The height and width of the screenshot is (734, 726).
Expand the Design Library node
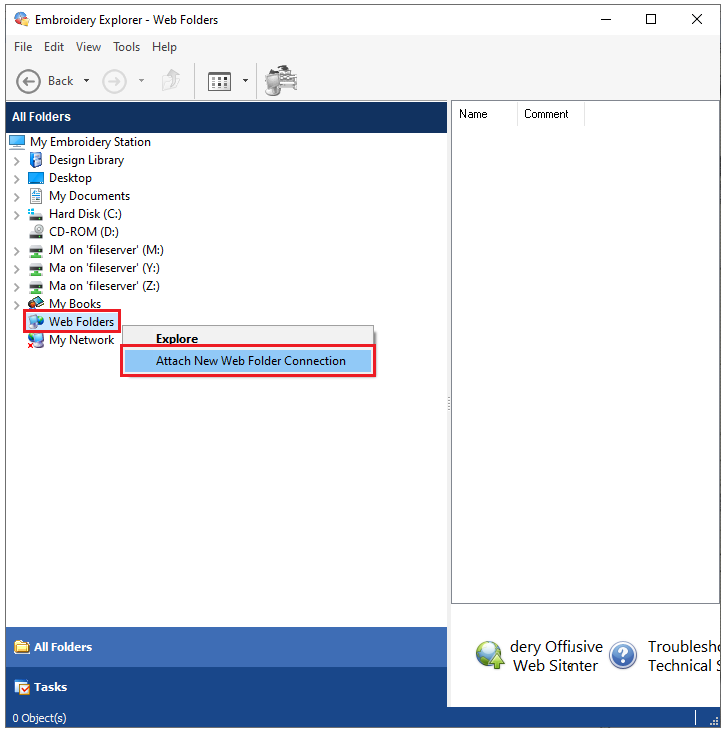click(x=17, y=161)
